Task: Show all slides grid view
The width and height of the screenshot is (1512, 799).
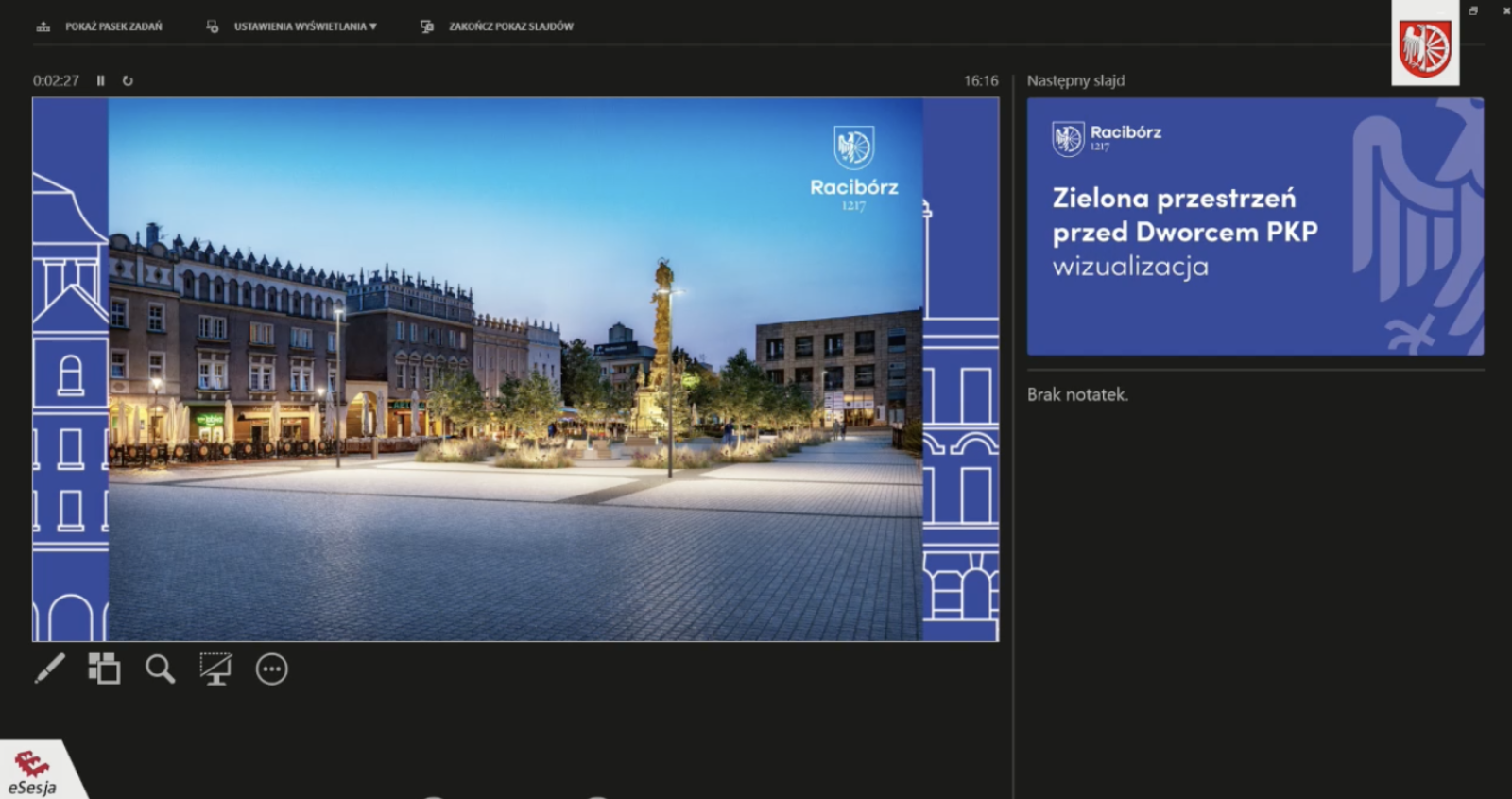Action: click(x=104, y=669)
